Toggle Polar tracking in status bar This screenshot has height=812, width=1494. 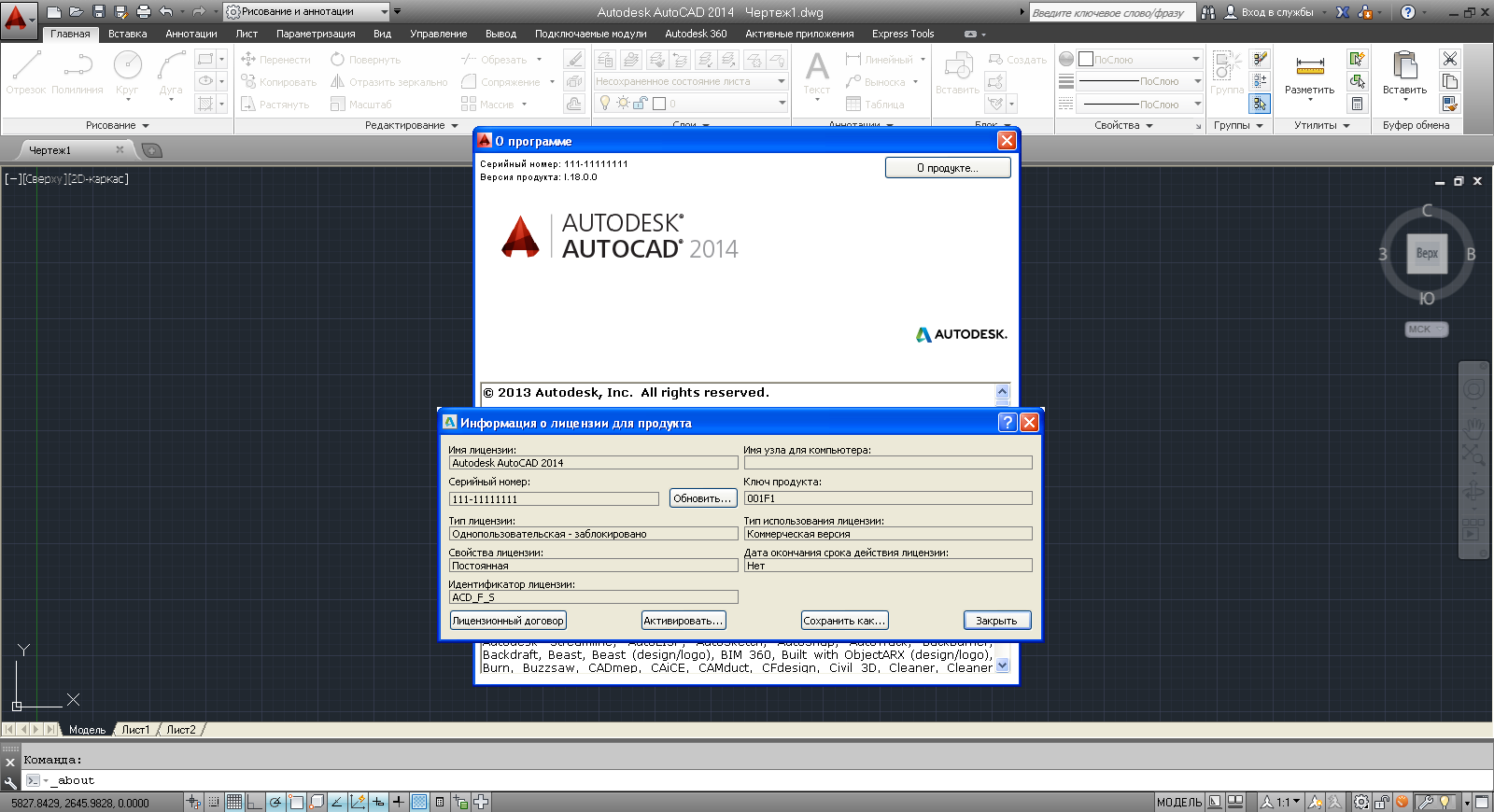coord(275,802)
